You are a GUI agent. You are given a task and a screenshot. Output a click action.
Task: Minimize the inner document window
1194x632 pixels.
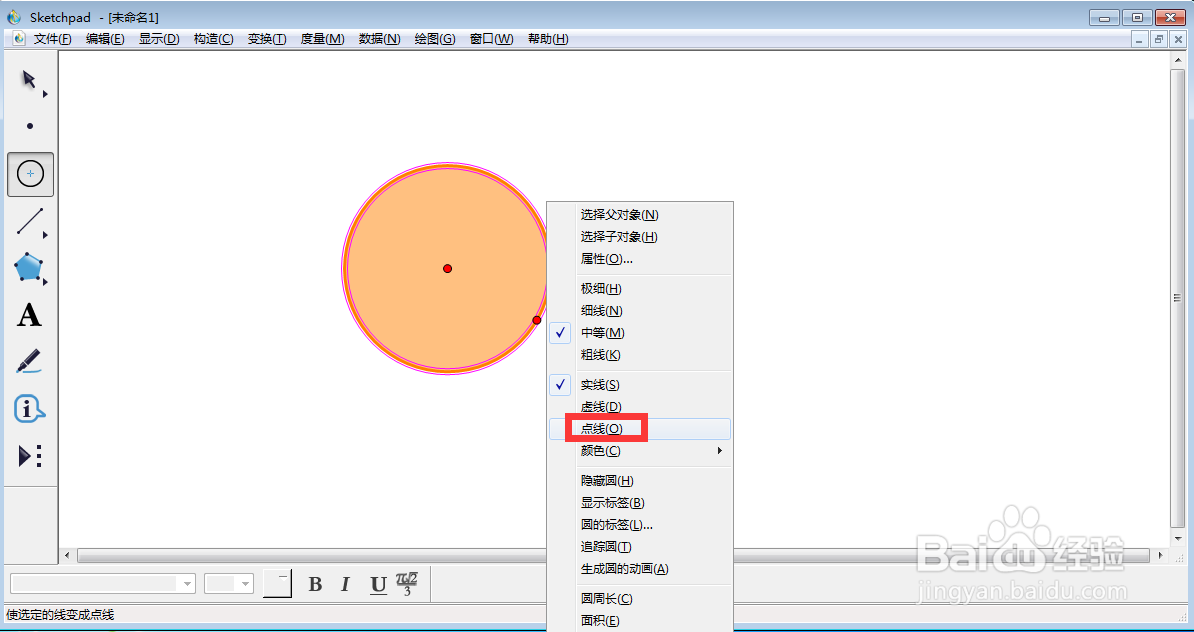click(1141, 40)
